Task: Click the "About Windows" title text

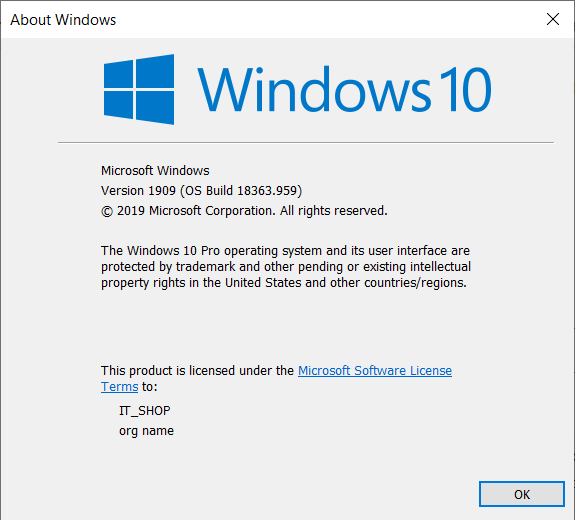Action: pyautogui.click(x=63, y=20)
